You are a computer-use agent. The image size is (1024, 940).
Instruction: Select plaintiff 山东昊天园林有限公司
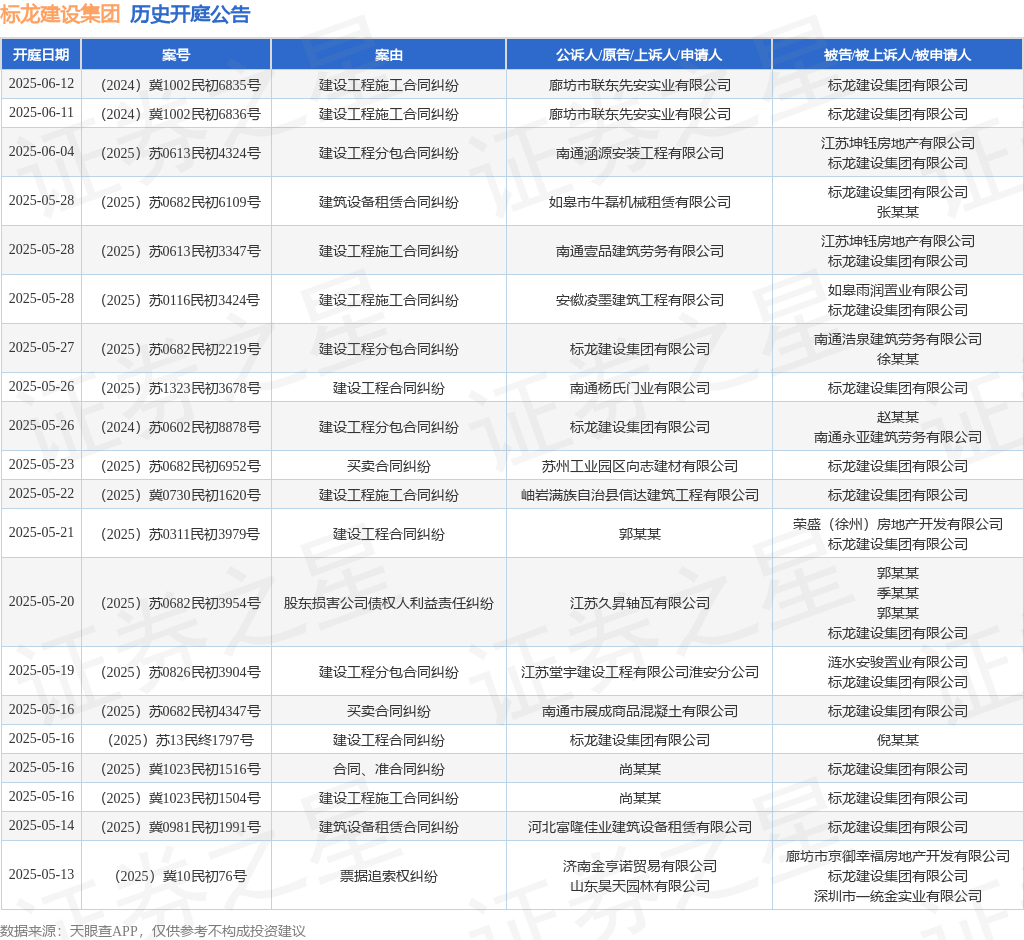(639, 886)
